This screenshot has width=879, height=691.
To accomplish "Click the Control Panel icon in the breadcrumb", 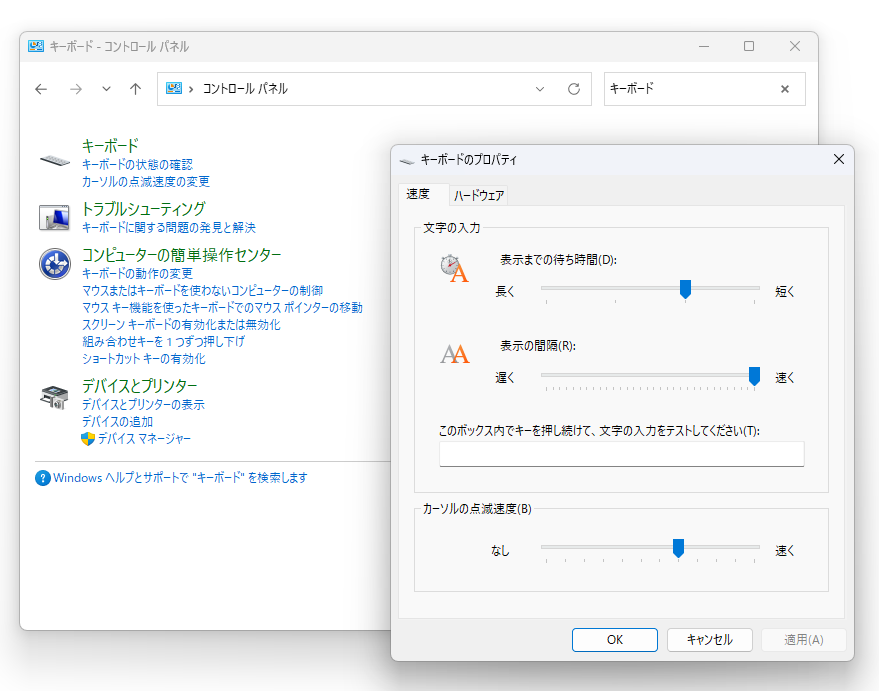I will coord(172,89).
